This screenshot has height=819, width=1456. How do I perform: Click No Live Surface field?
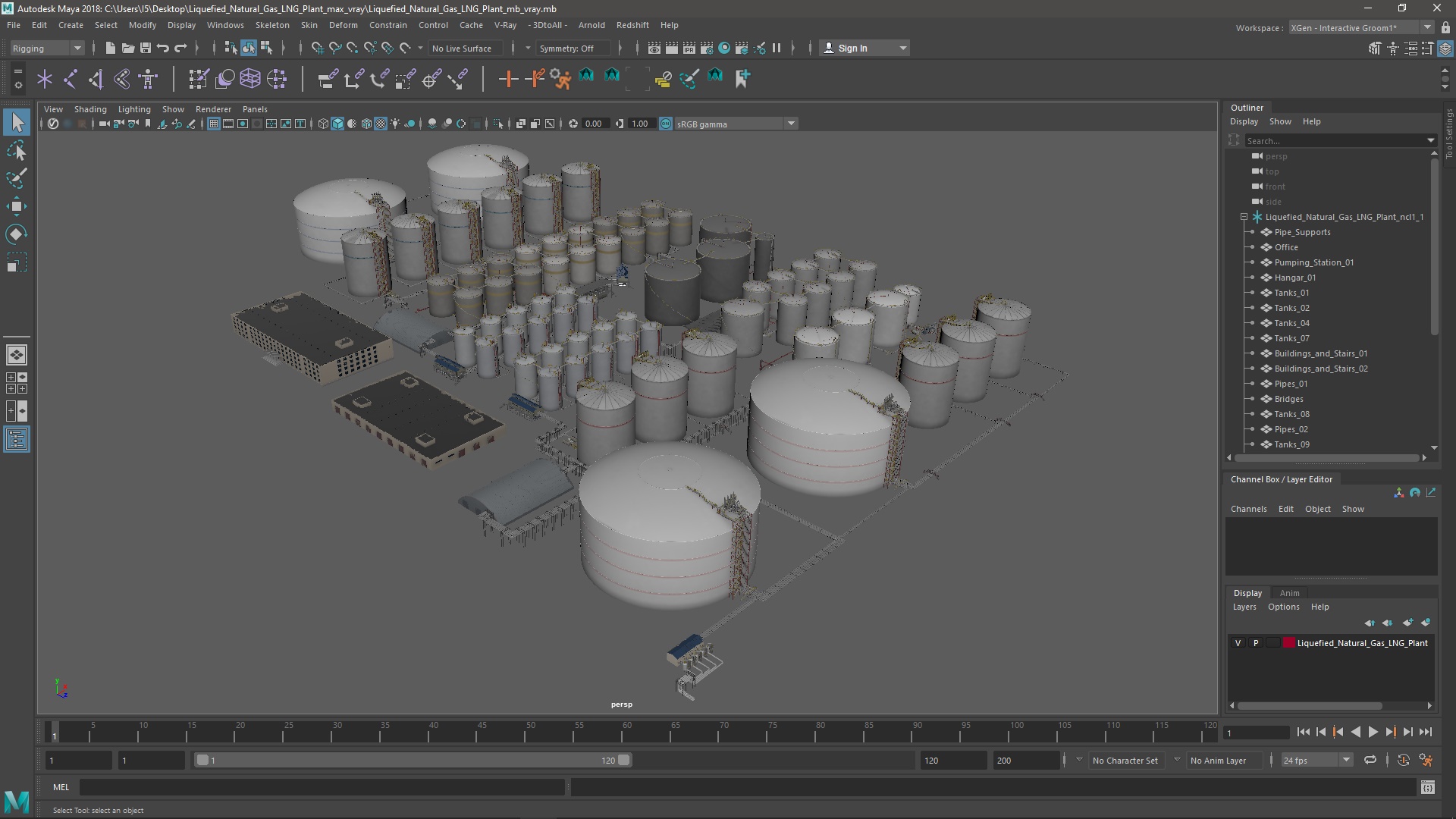(x=466, y=48)
